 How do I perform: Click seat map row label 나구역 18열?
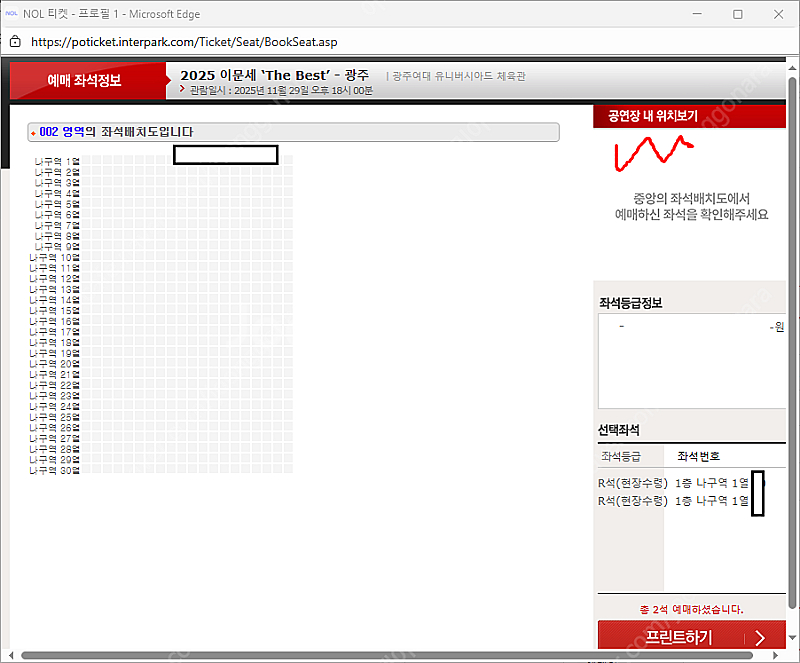pos(55,342)
